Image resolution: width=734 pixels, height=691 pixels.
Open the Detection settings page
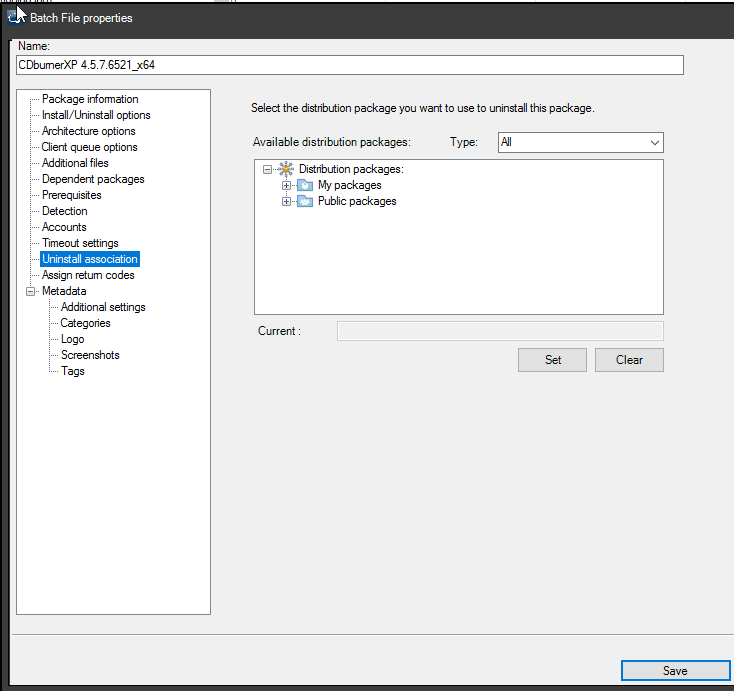(64, 211)
